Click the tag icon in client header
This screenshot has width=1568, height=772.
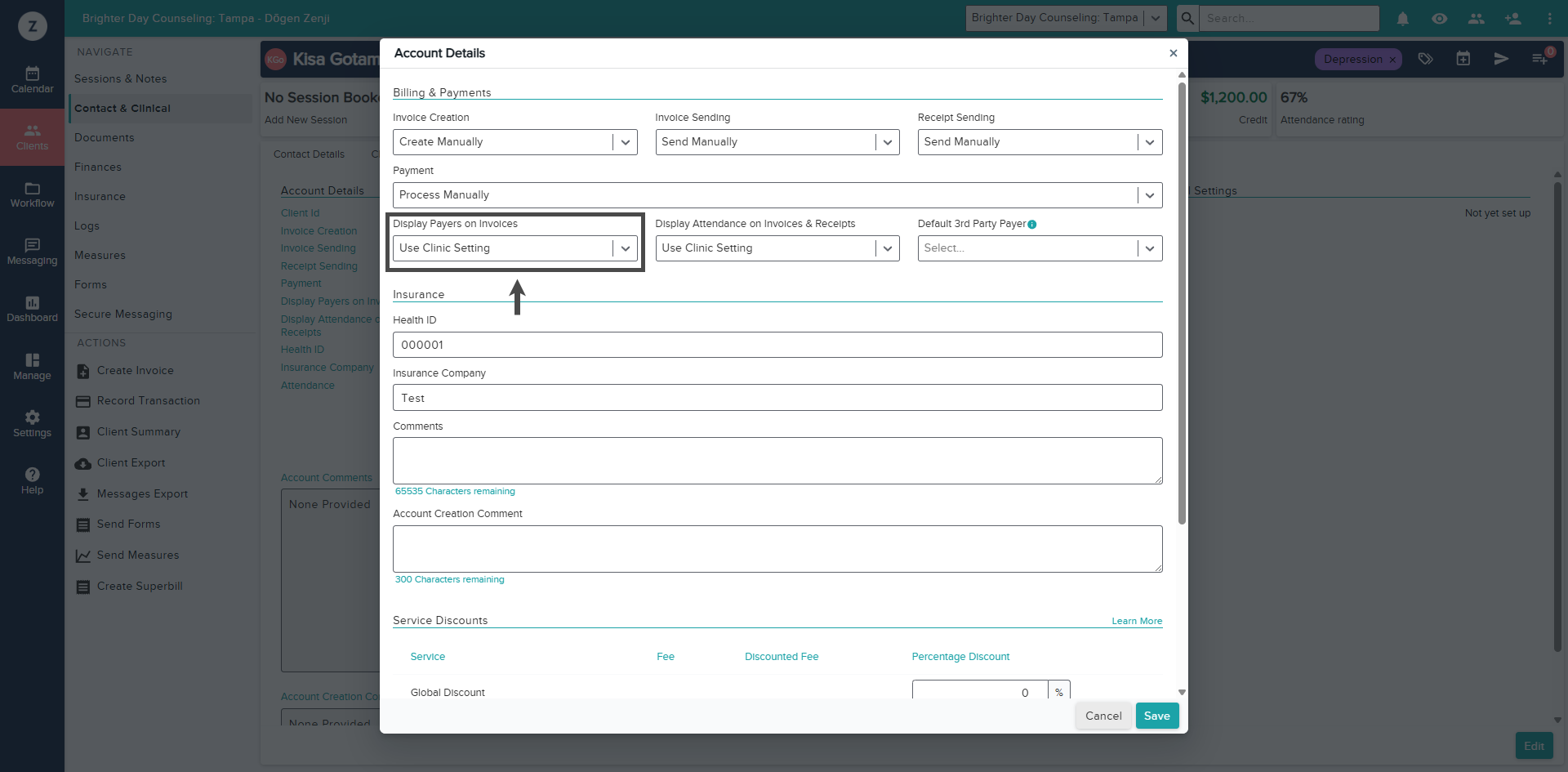click(x=1425, y=59)
